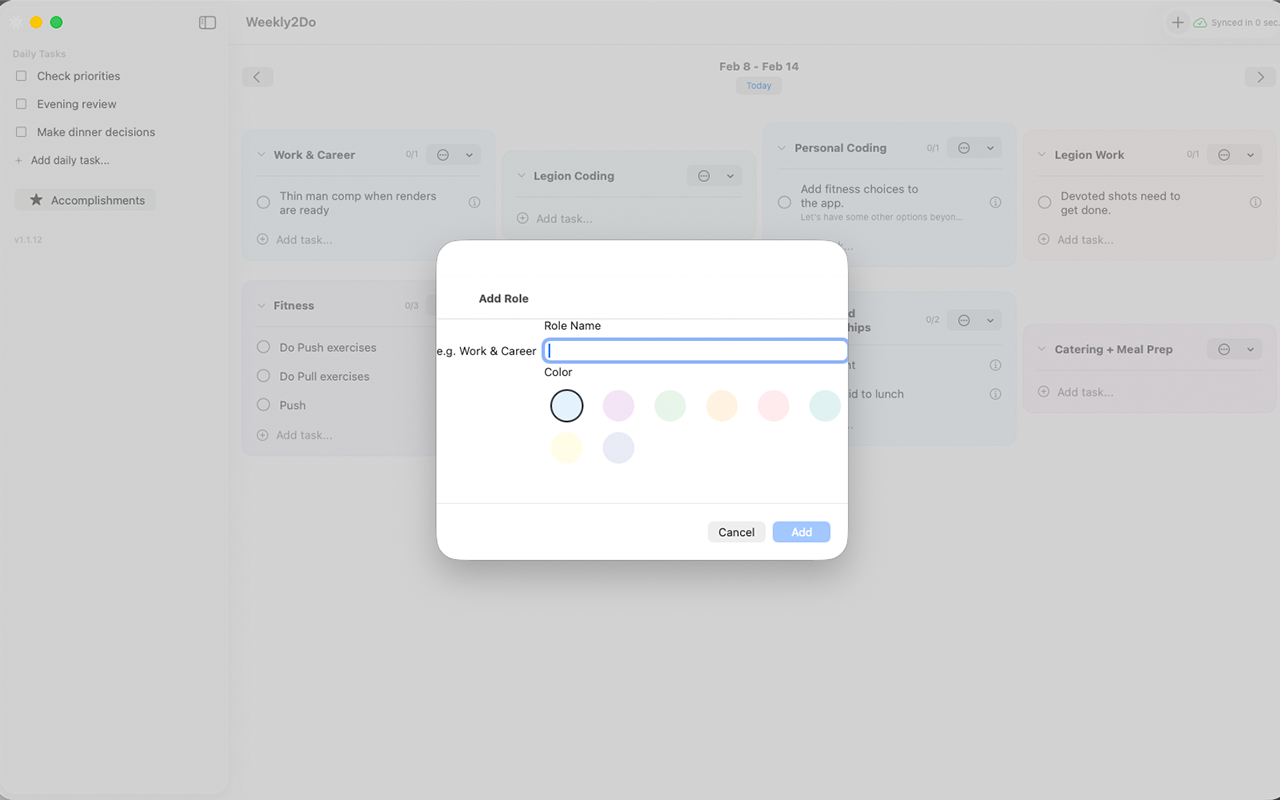Collapse the Work & Career card

click(x=262, y=155)
